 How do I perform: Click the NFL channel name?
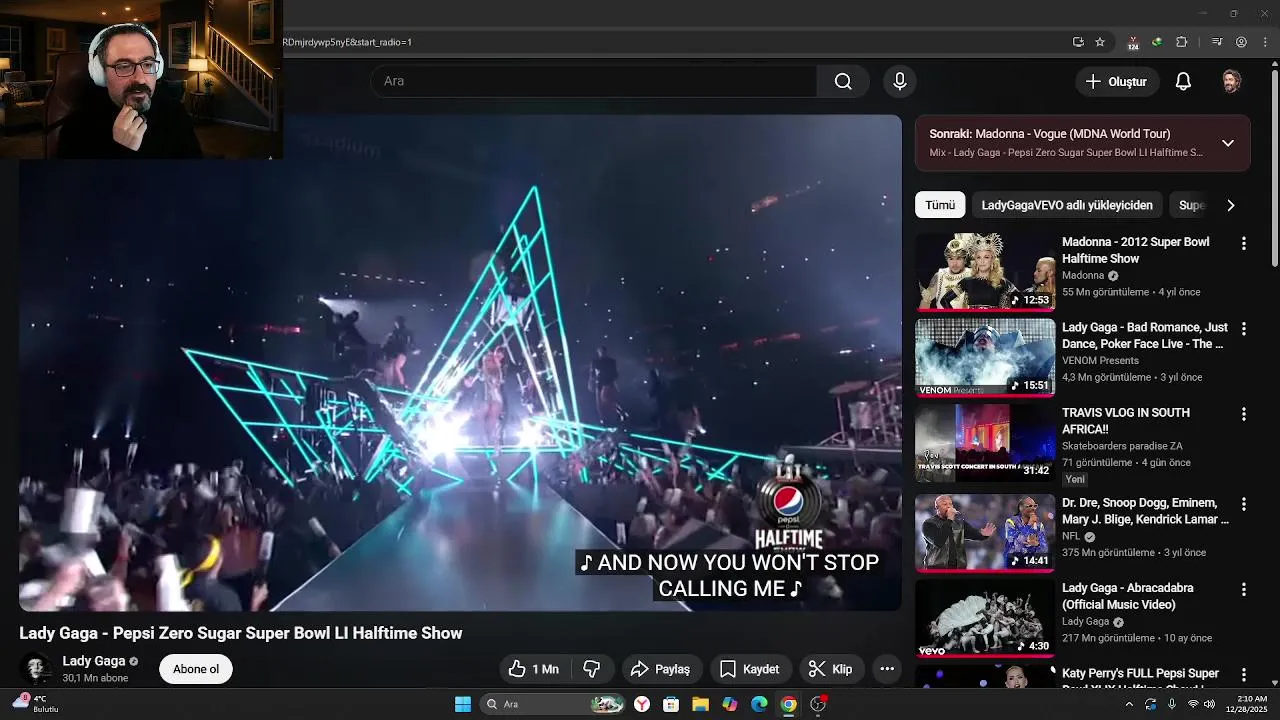pyautogui.click(x=1071, y=536)
